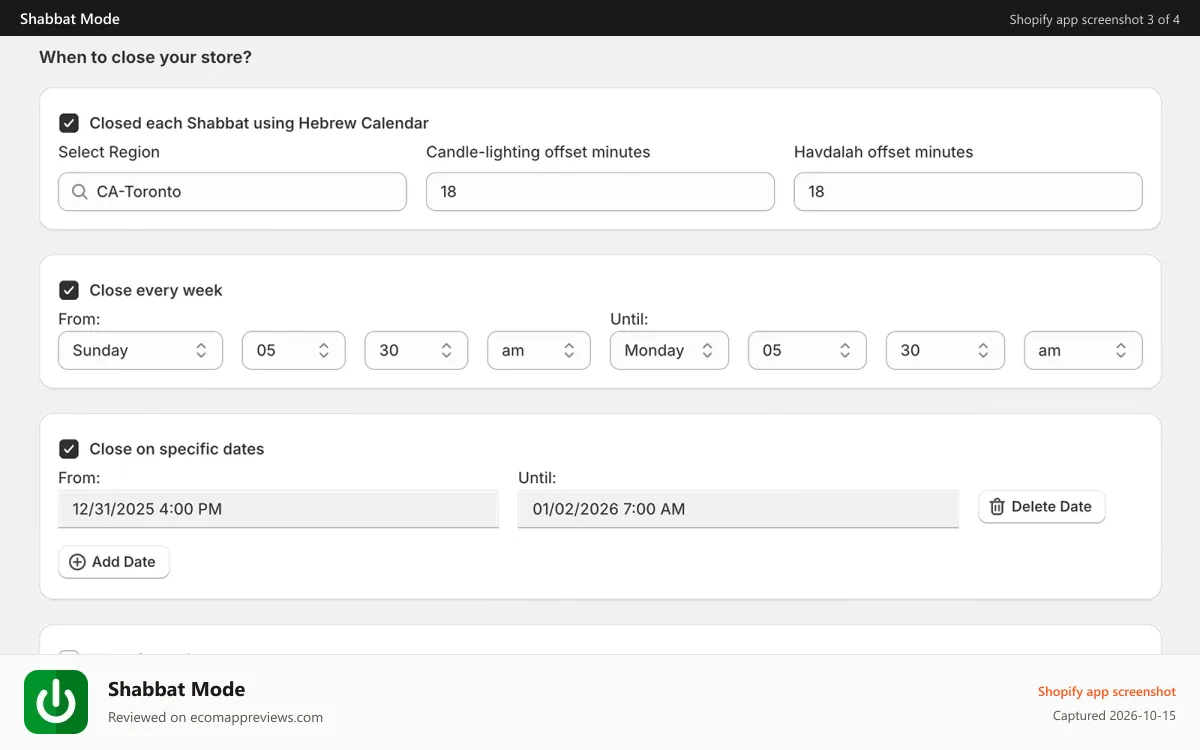Click the orange Shopify app screenshot text
This screenshot has height=750, width=1200.
click(1107, 692)
